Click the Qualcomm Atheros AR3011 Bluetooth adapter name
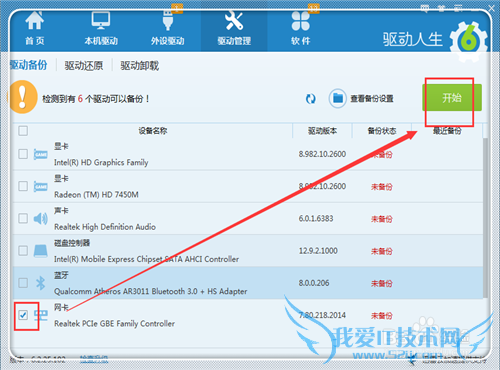The height and width of the screenshot is (370, 500). coord(150,291)
